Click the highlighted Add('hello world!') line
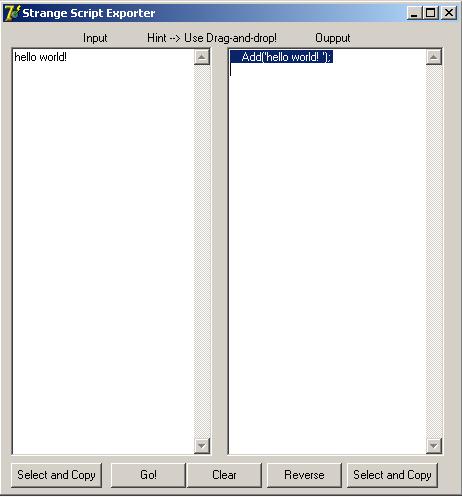The height and width of the screenshot is (497, 462). pyautogui.click(x=282, y=57)
